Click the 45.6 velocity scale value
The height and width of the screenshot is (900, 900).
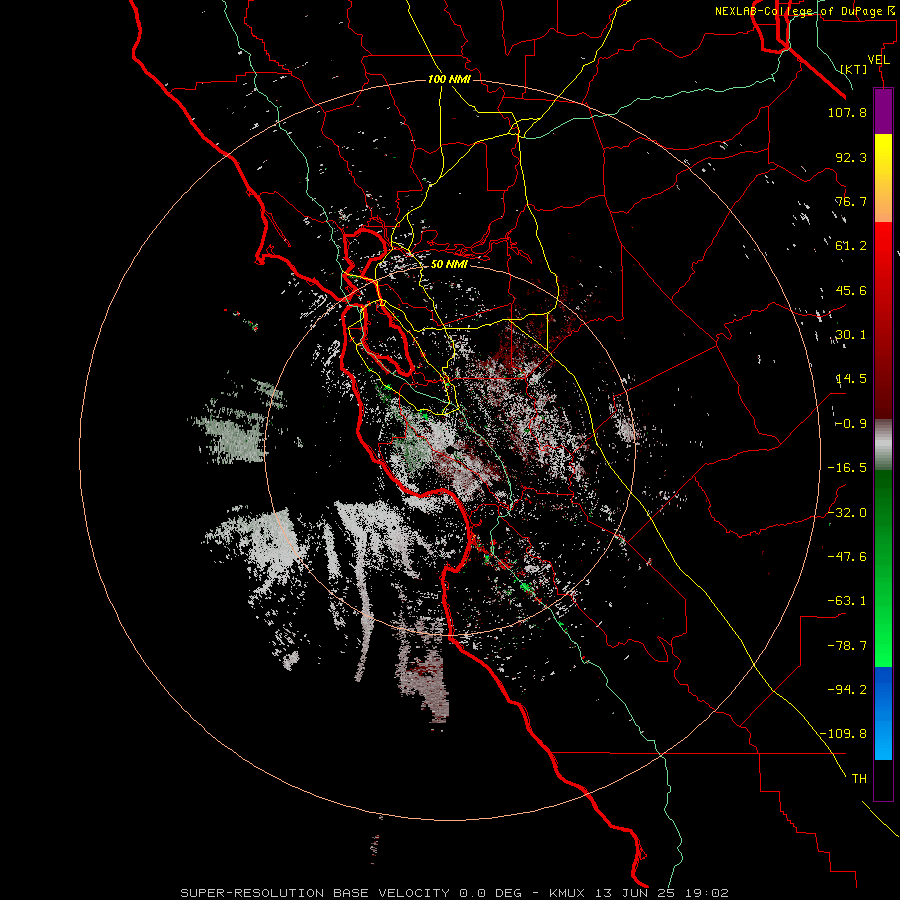pyautogui.click(x=851, y=290)
